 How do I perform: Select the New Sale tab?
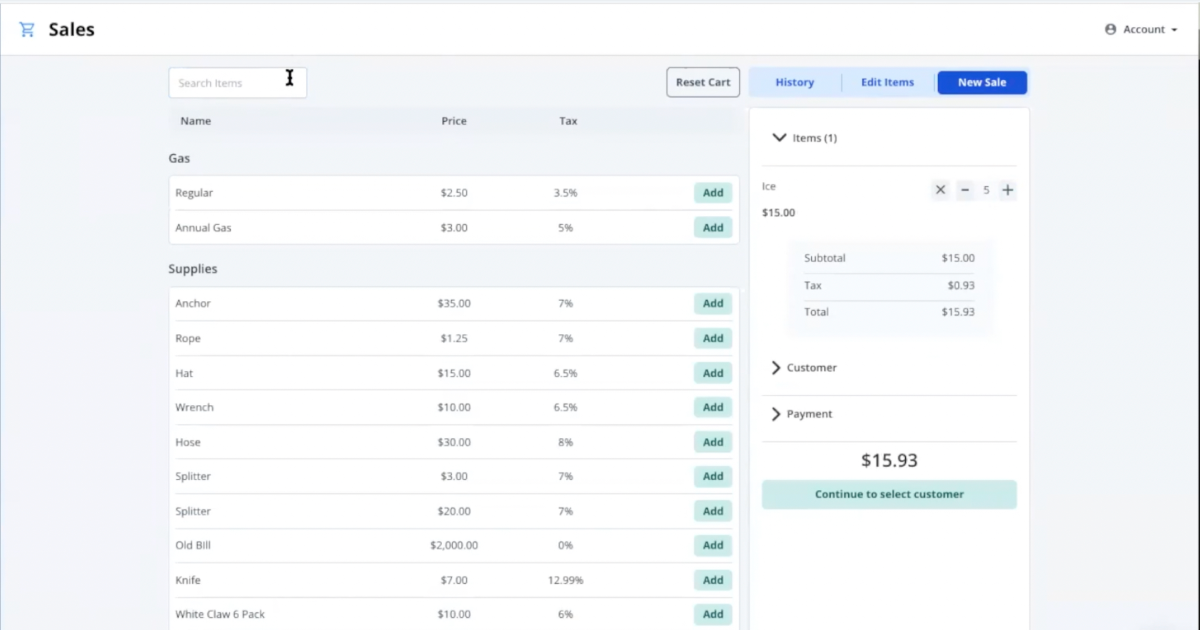[x=982, y=82]
